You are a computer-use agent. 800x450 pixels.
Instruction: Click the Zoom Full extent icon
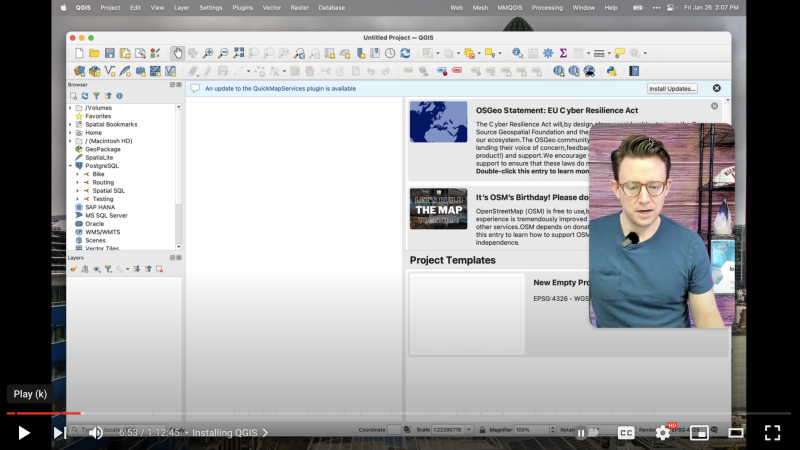pos(238,53)
